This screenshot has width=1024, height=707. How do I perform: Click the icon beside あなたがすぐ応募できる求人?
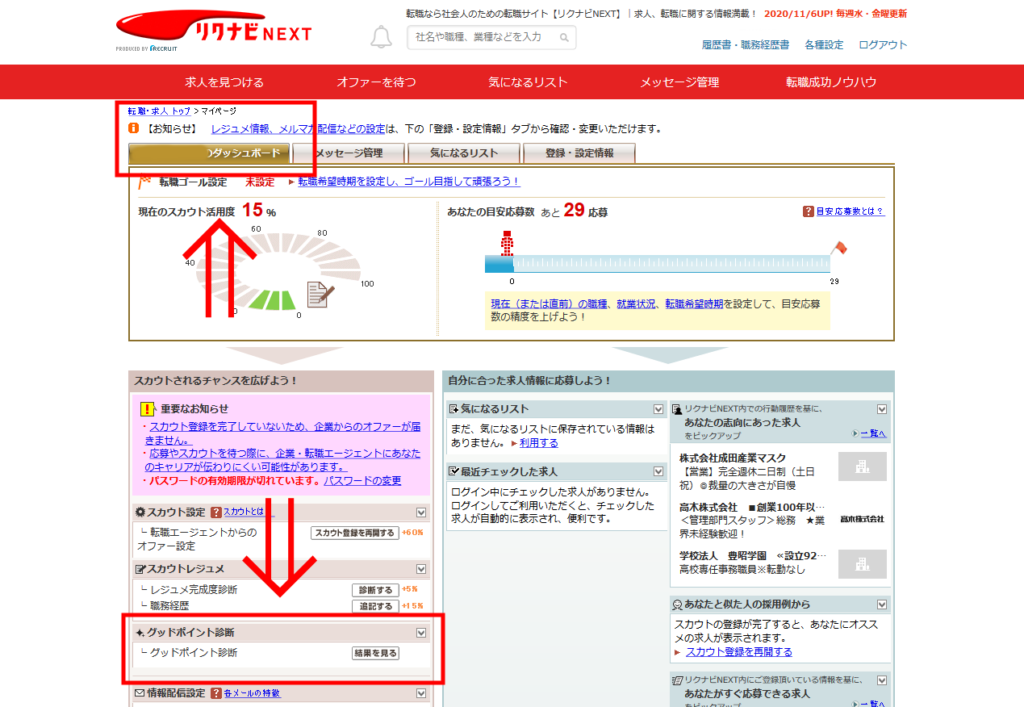click(677, 680)
